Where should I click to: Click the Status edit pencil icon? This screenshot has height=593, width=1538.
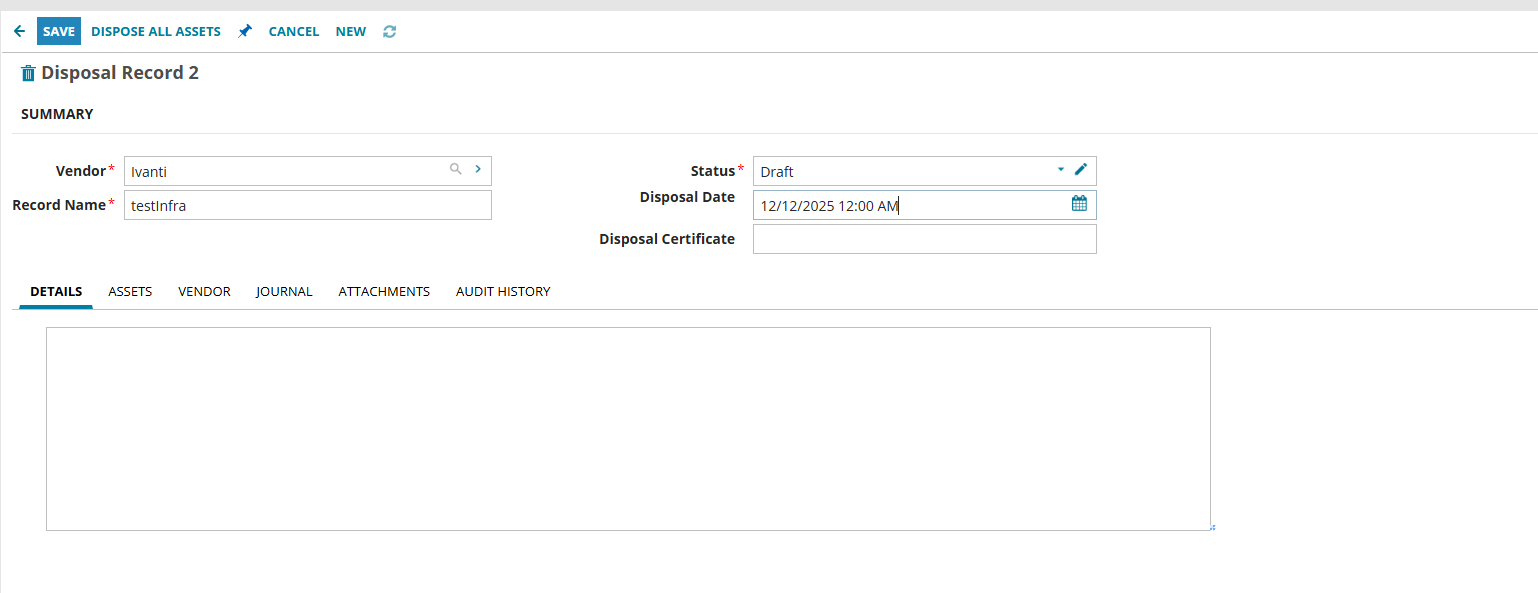pyautogui.click(x=1080, y=170)
